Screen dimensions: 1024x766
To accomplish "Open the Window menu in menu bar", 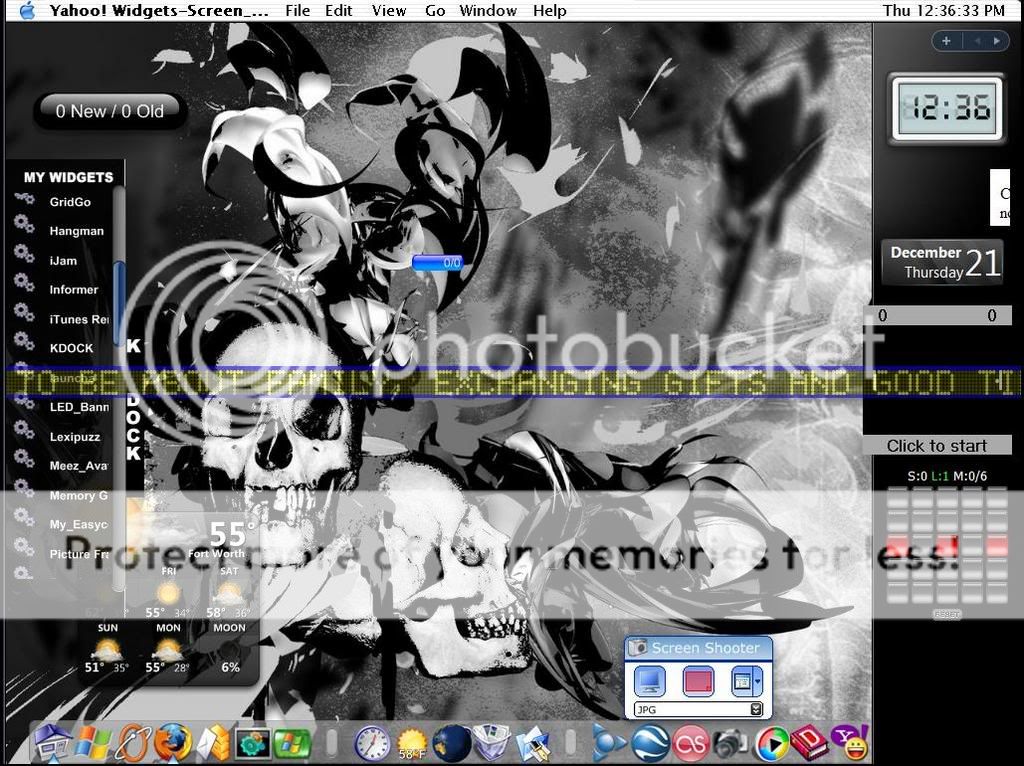I will (x=488, y=11).
